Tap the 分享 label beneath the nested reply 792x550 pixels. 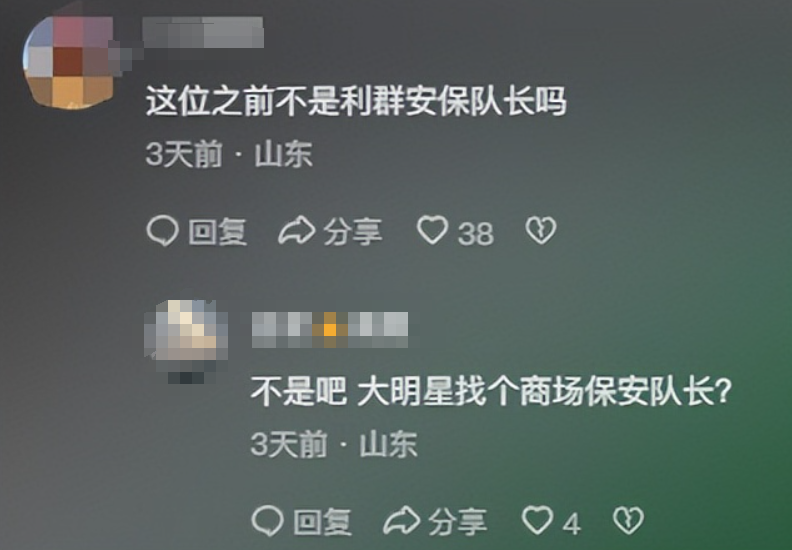click(x=458, y=521)
